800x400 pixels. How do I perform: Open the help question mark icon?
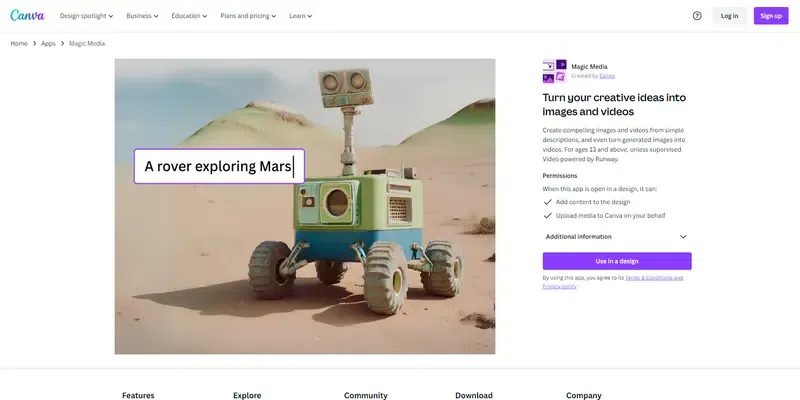point(697,16)
